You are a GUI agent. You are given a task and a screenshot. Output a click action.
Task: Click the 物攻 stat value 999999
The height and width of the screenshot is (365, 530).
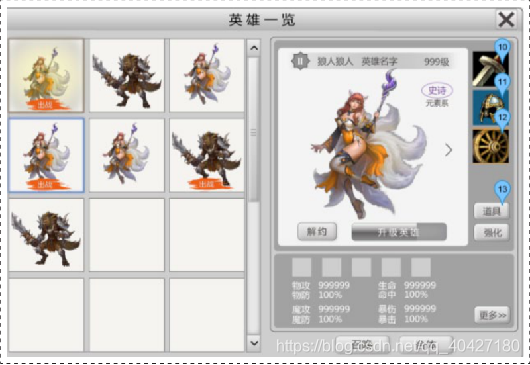tap(334, 285)
